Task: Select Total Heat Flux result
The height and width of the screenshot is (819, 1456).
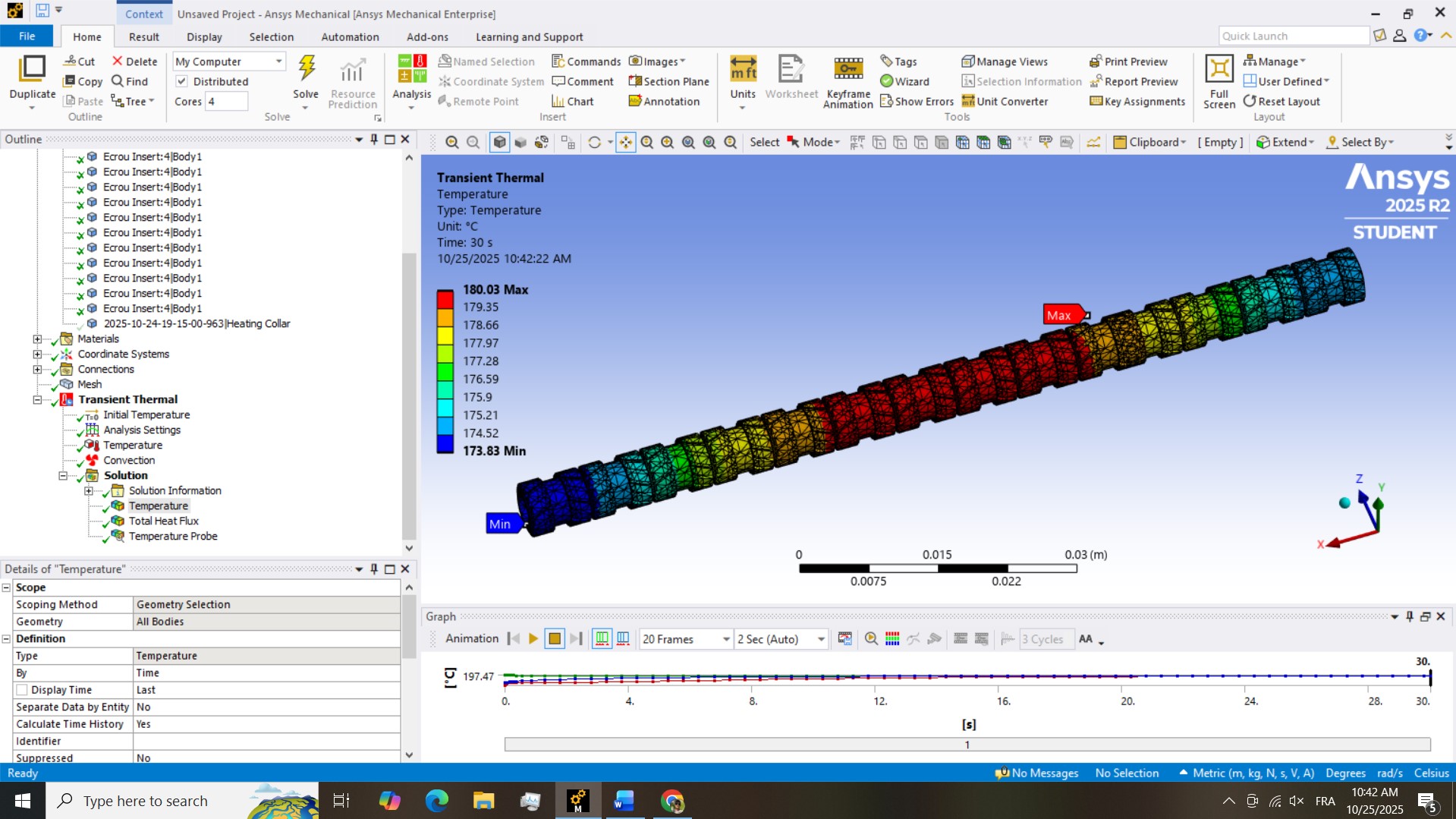Action: click(163, 521)
